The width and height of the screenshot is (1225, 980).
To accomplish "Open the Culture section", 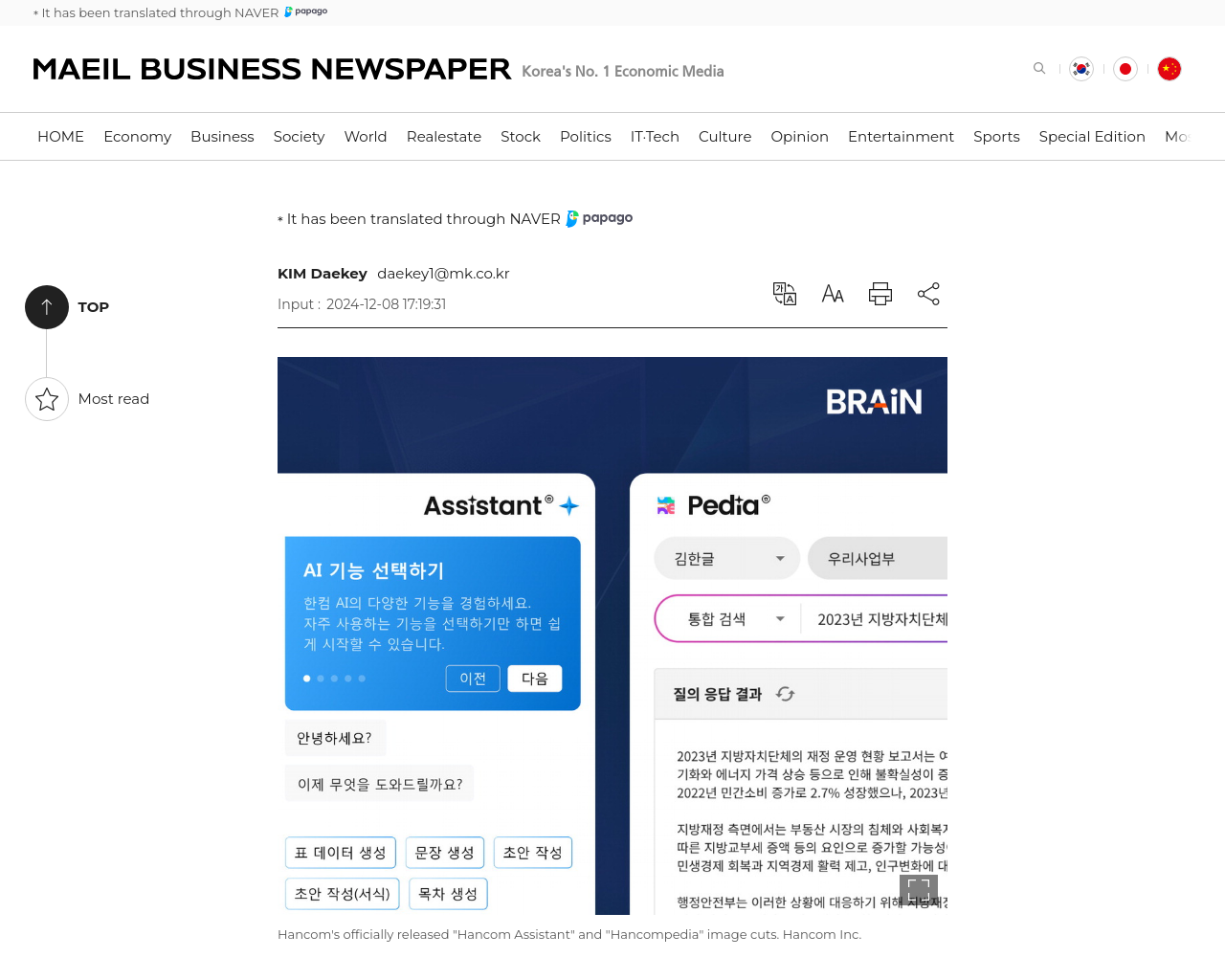I will [x=724, y=137].
